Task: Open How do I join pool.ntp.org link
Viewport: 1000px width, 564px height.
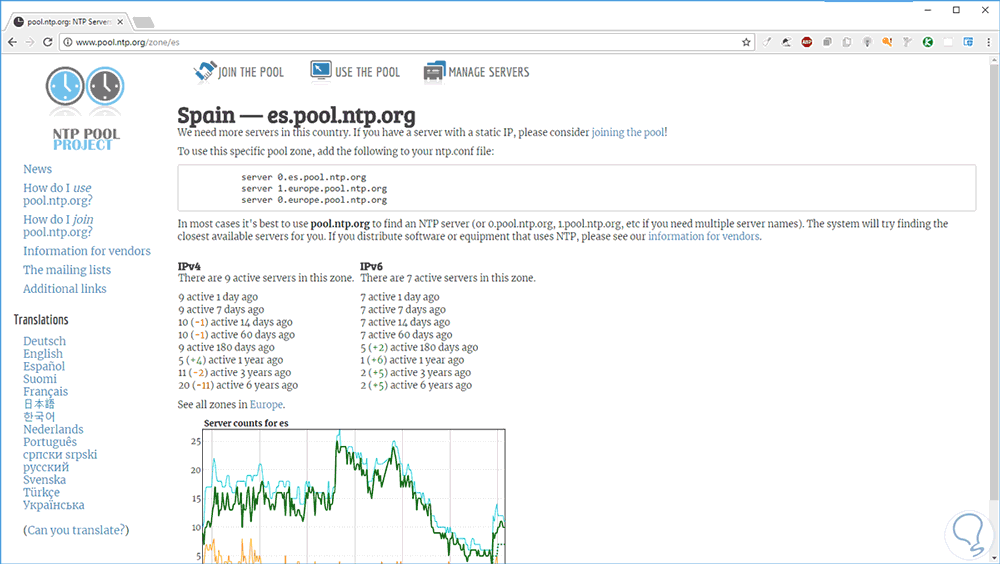Action: tap(58, 225)
